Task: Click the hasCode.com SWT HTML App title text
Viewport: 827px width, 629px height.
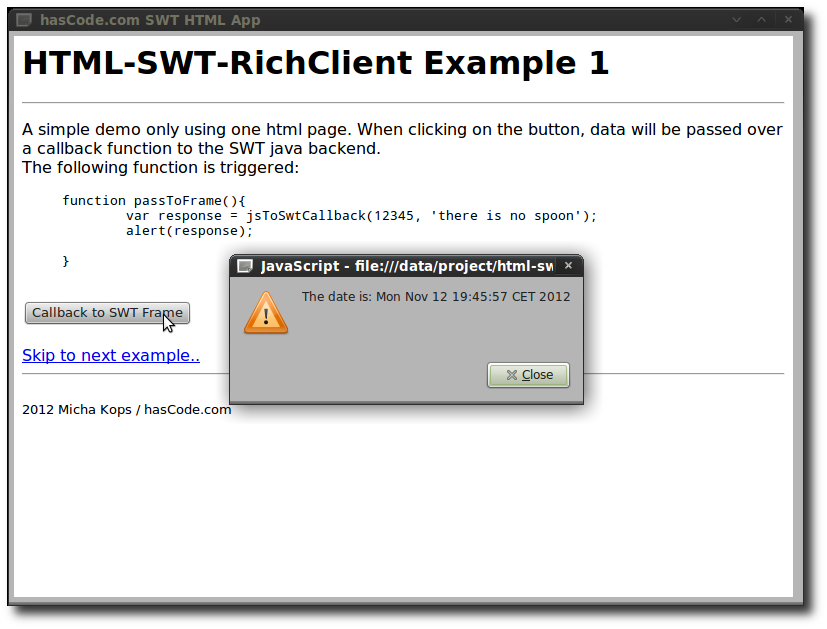Action: [143, 19]
